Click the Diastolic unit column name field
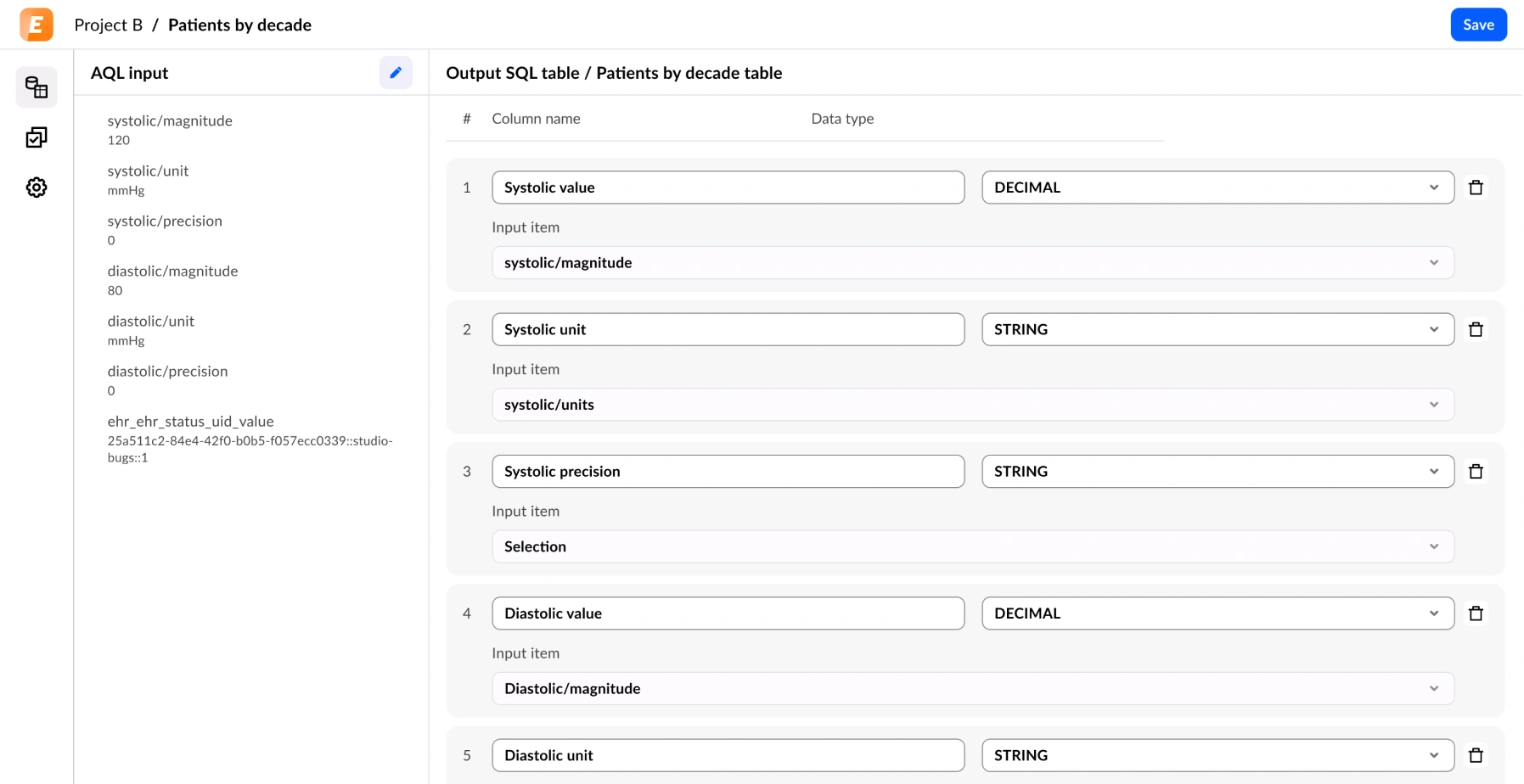This screenshot has height=784, width=1524. pos(728,755)
